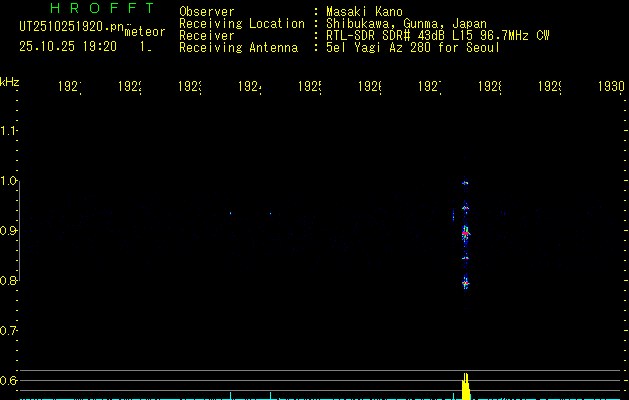The height and width of the screenshot is (400, 629).
Task: Click the 0.6 frequency axis label
Action: coord(8,380)
